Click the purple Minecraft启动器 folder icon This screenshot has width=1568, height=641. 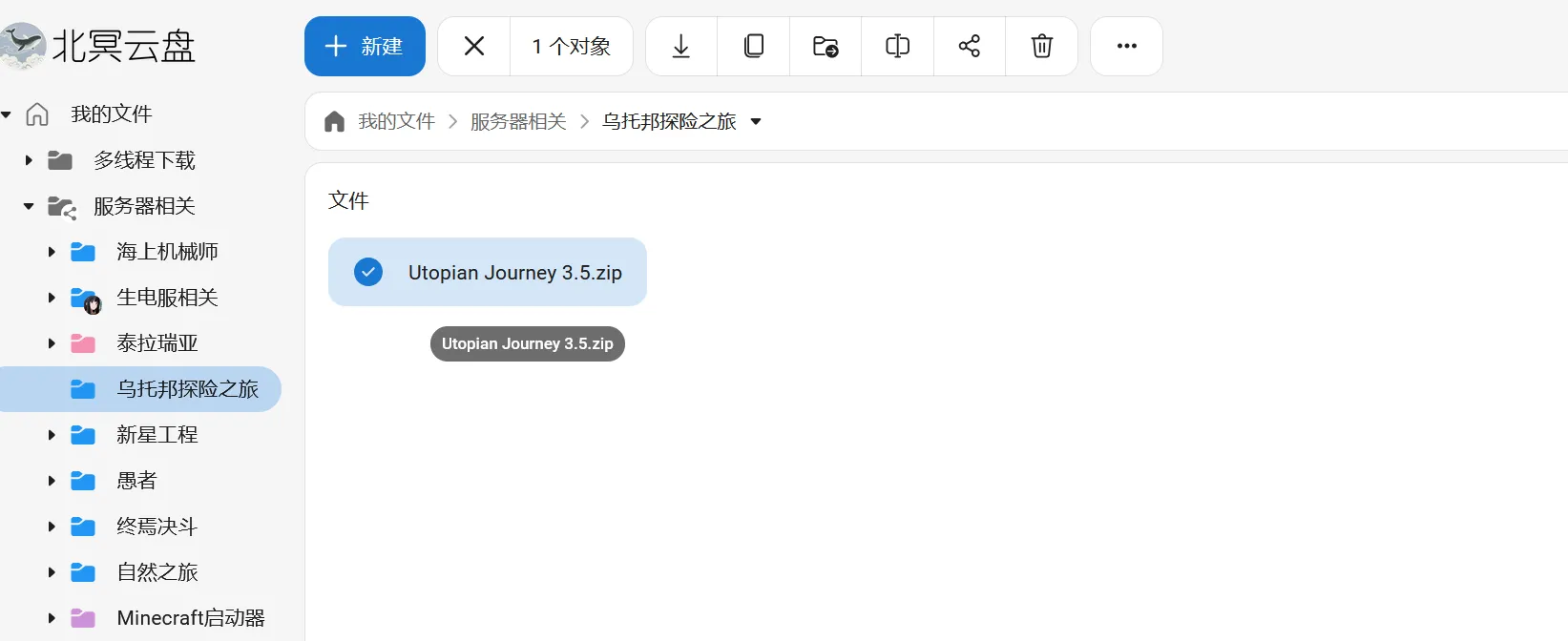pos(83,618)
